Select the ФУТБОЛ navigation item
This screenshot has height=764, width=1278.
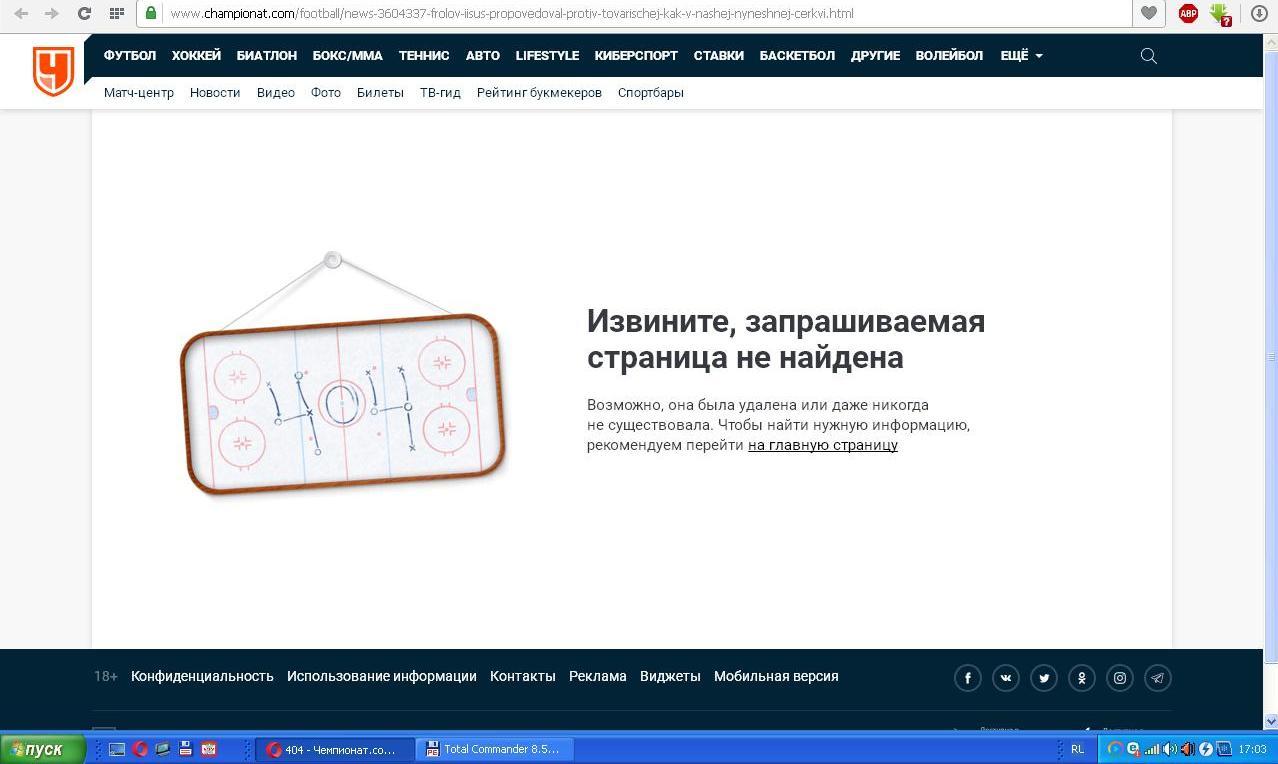click(130, 56)
